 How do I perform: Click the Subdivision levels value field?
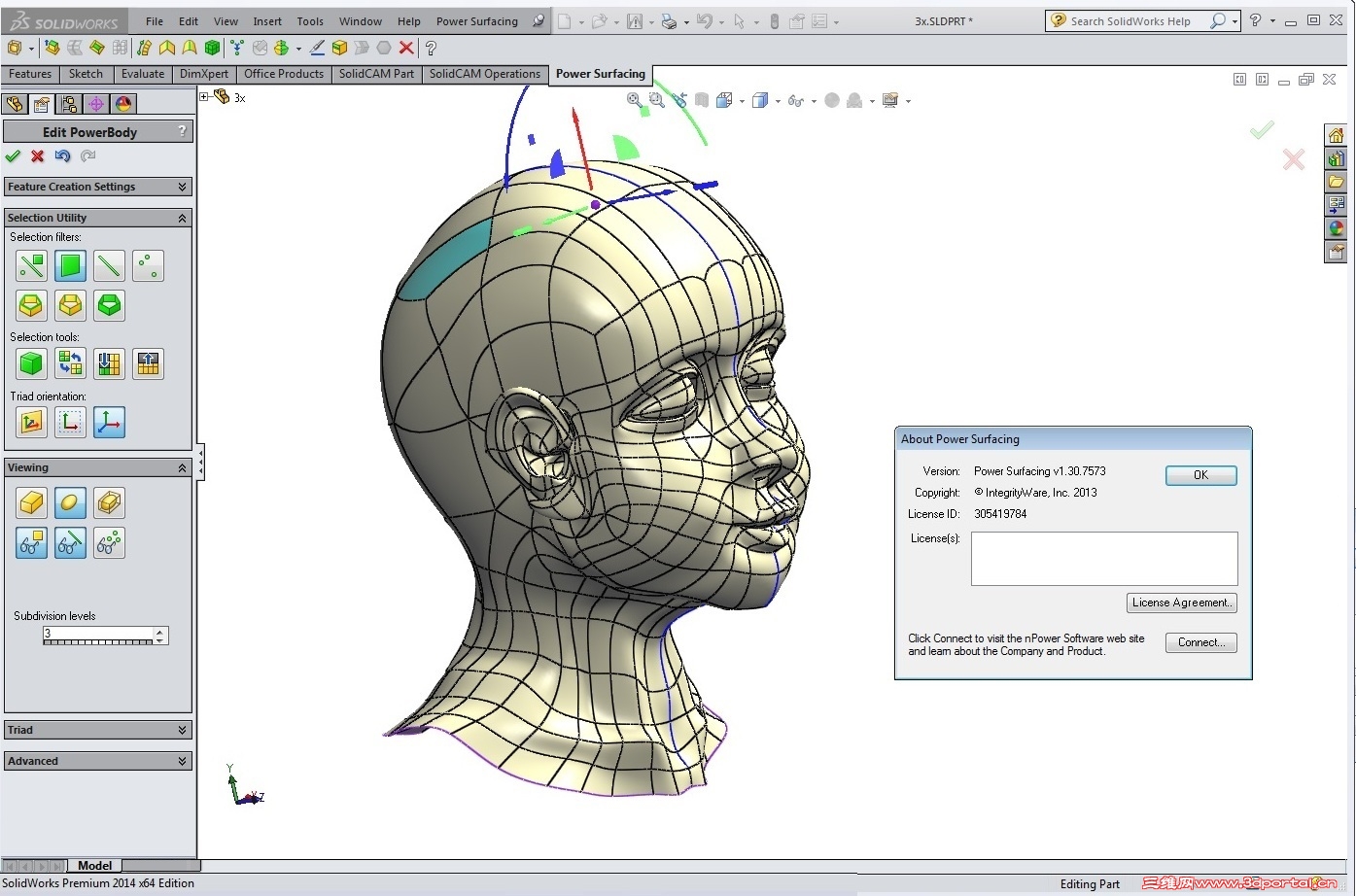(98, 633)
